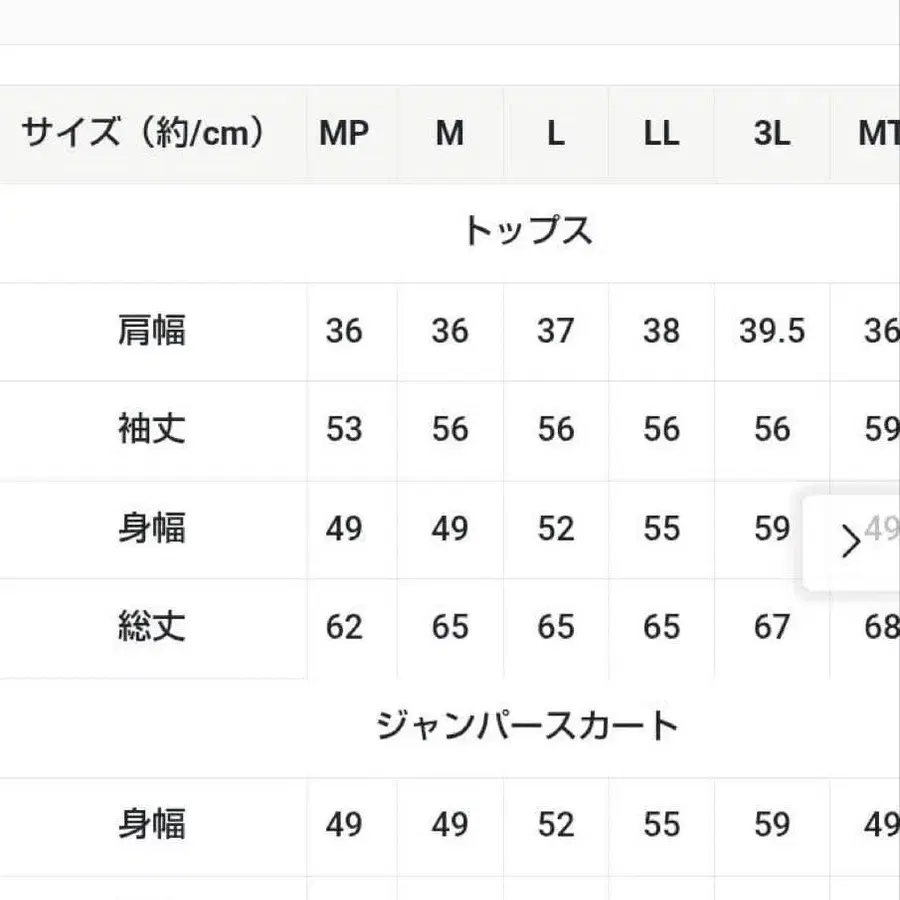900x900 pixels.
Task: Click the ジャンパースカート section heading
Action: click(x=527, y=726)
